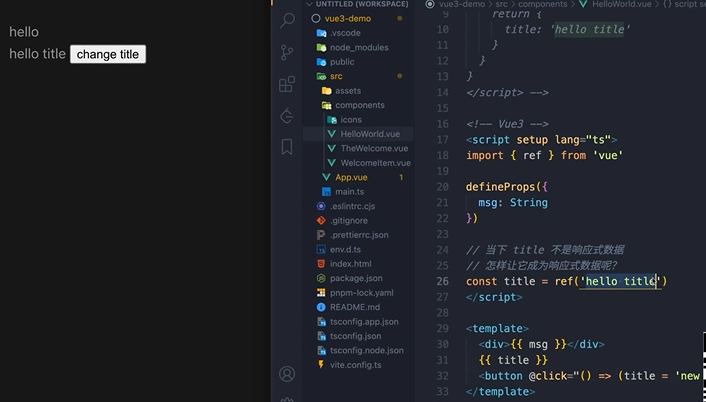Click the lightning icon beside vite.config.ts
The width and height of the screenshot is (706, 402).
pos(321,365)
